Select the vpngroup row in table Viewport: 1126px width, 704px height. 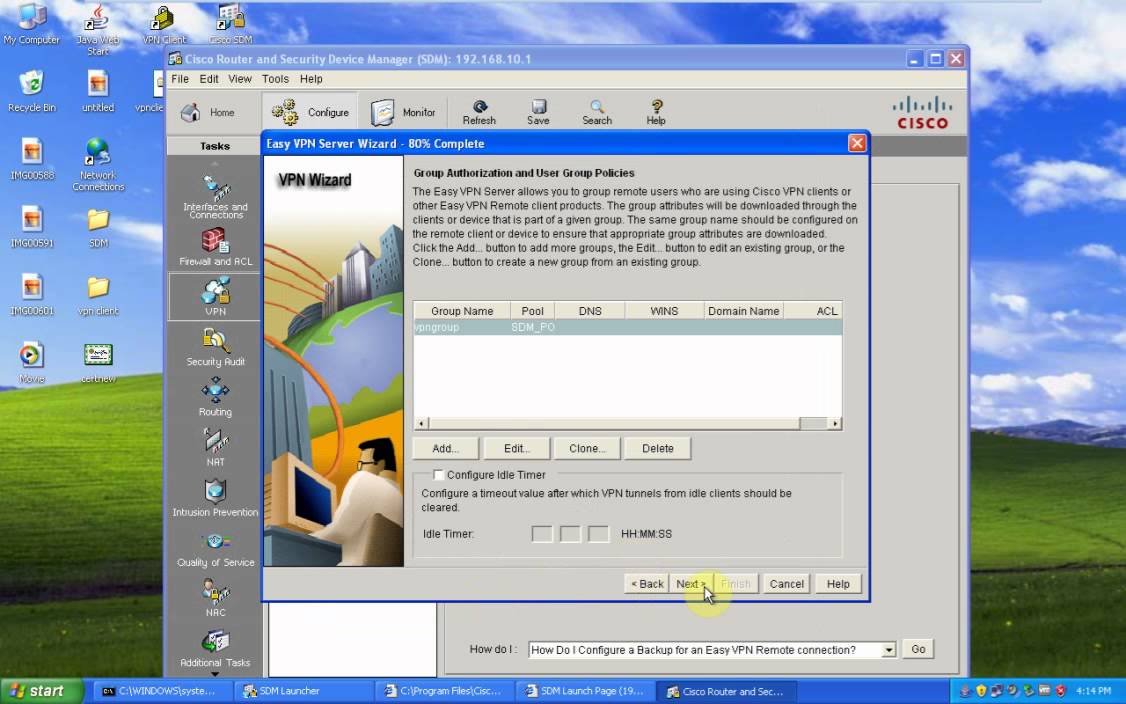coord(628,328)
